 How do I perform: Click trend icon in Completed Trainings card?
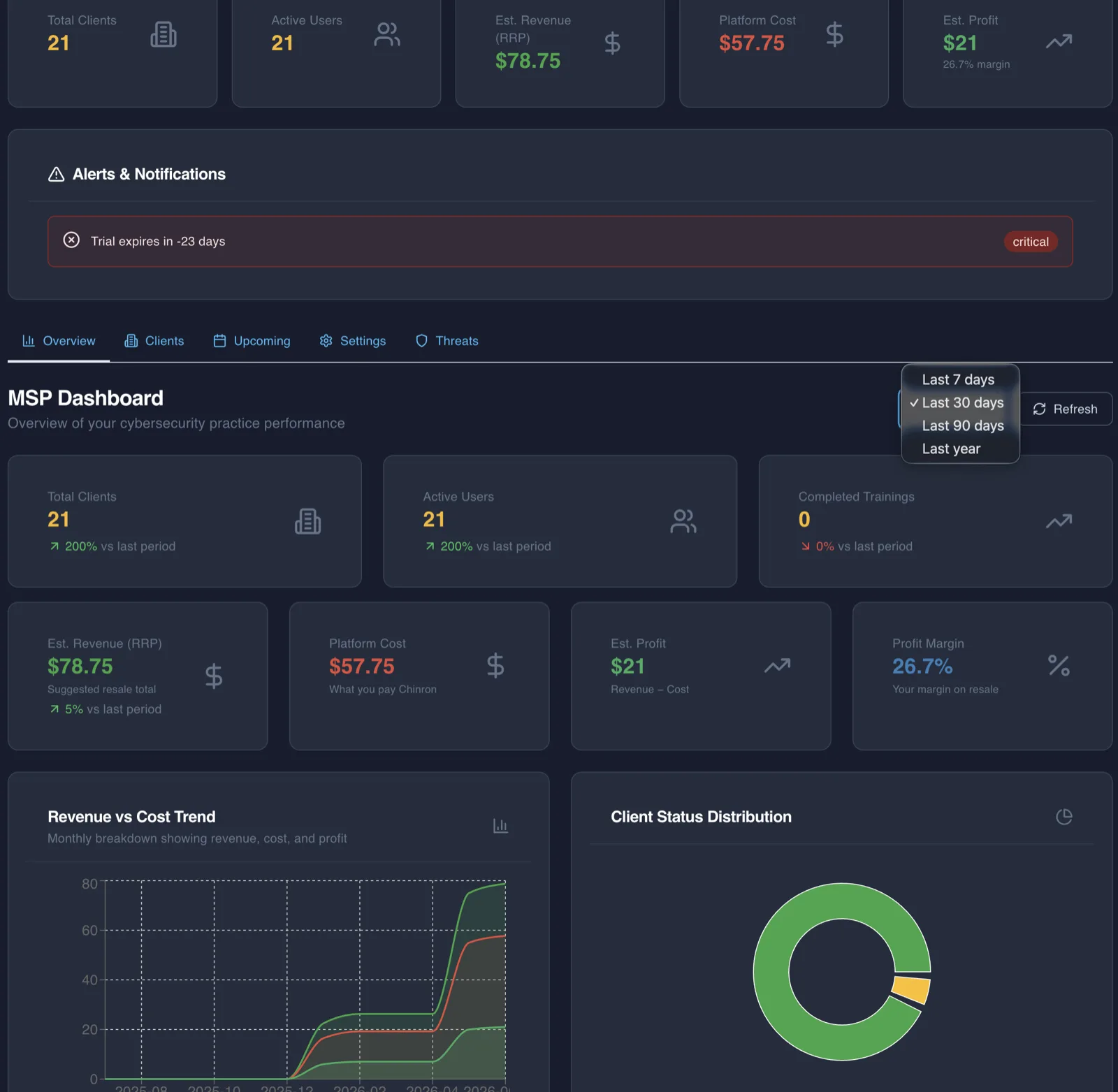(x=1059, y=521)
